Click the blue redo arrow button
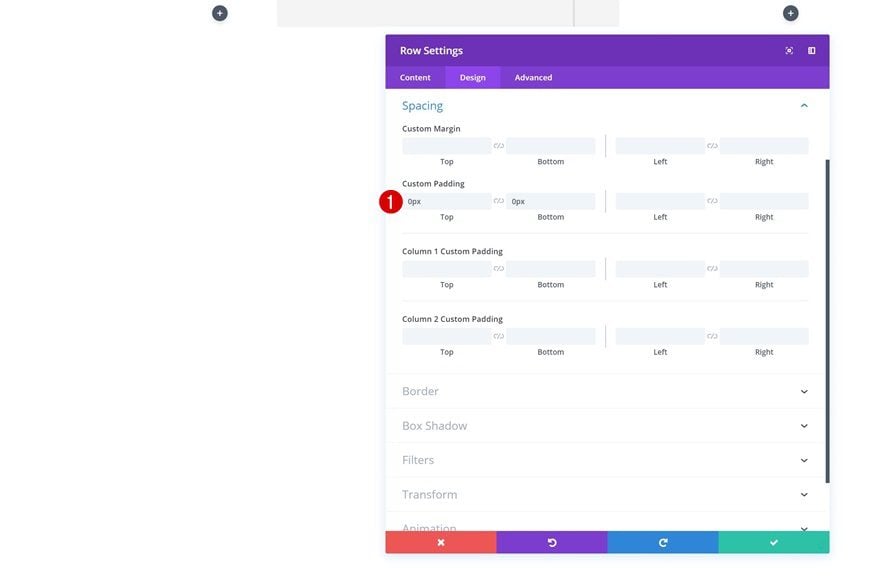The height and width of the screenshot is (586, 880). tap(663, 542)
